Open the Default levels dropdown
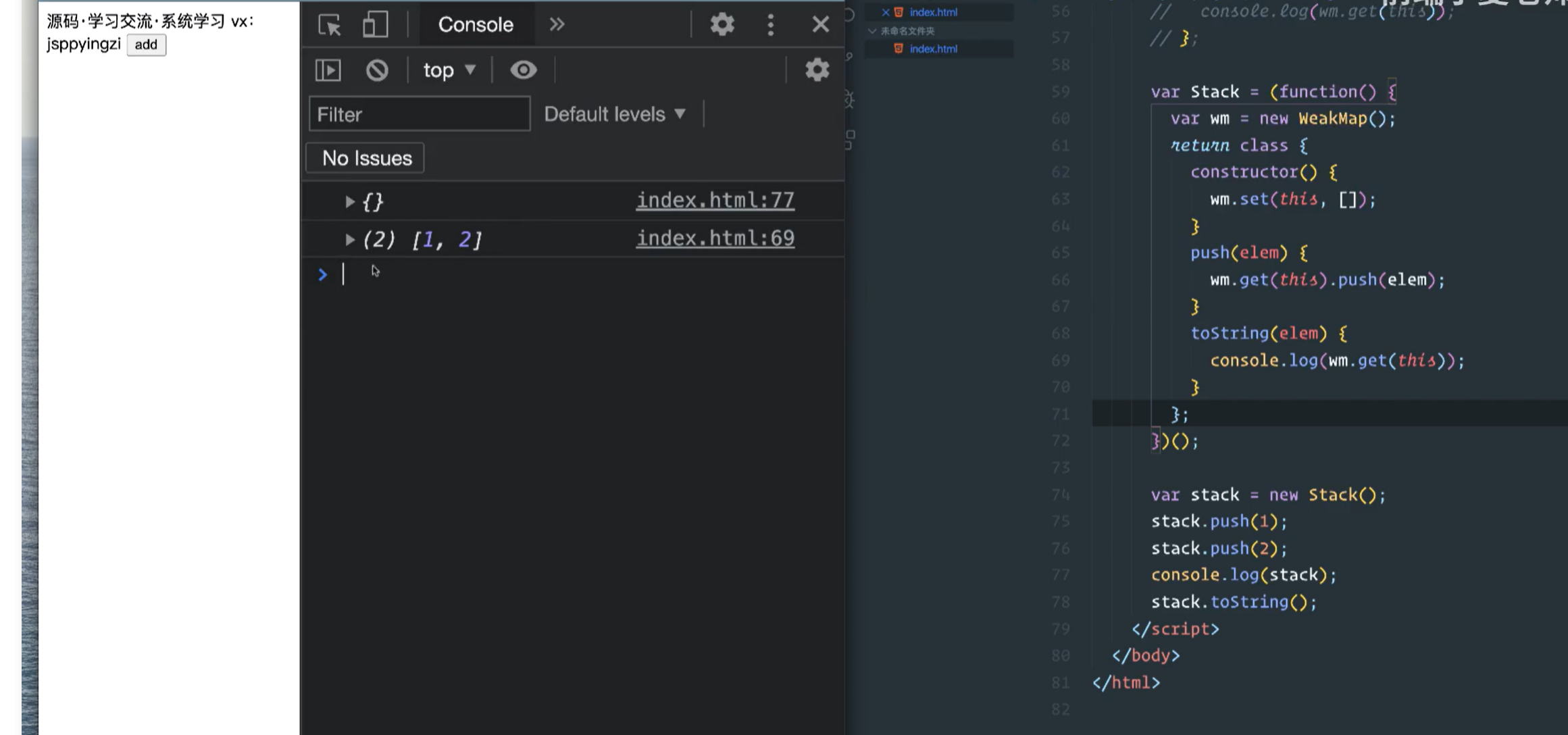Viewport: 1568px width, 735px height. pyautogui.click(x=615, y=114)
